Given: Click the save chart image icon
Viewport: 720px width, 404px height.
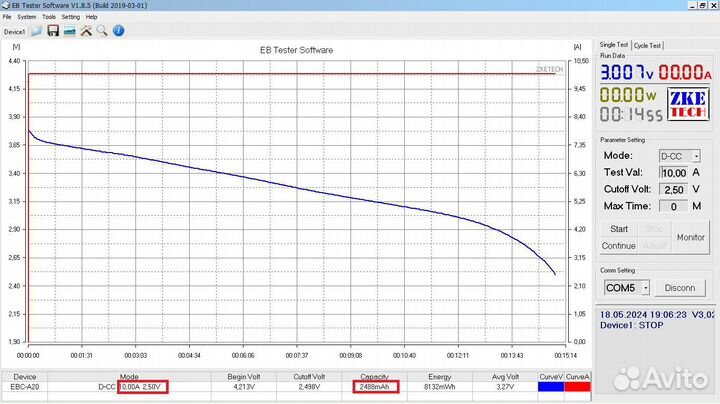Looking at the screenshot, I should [69, 31].
